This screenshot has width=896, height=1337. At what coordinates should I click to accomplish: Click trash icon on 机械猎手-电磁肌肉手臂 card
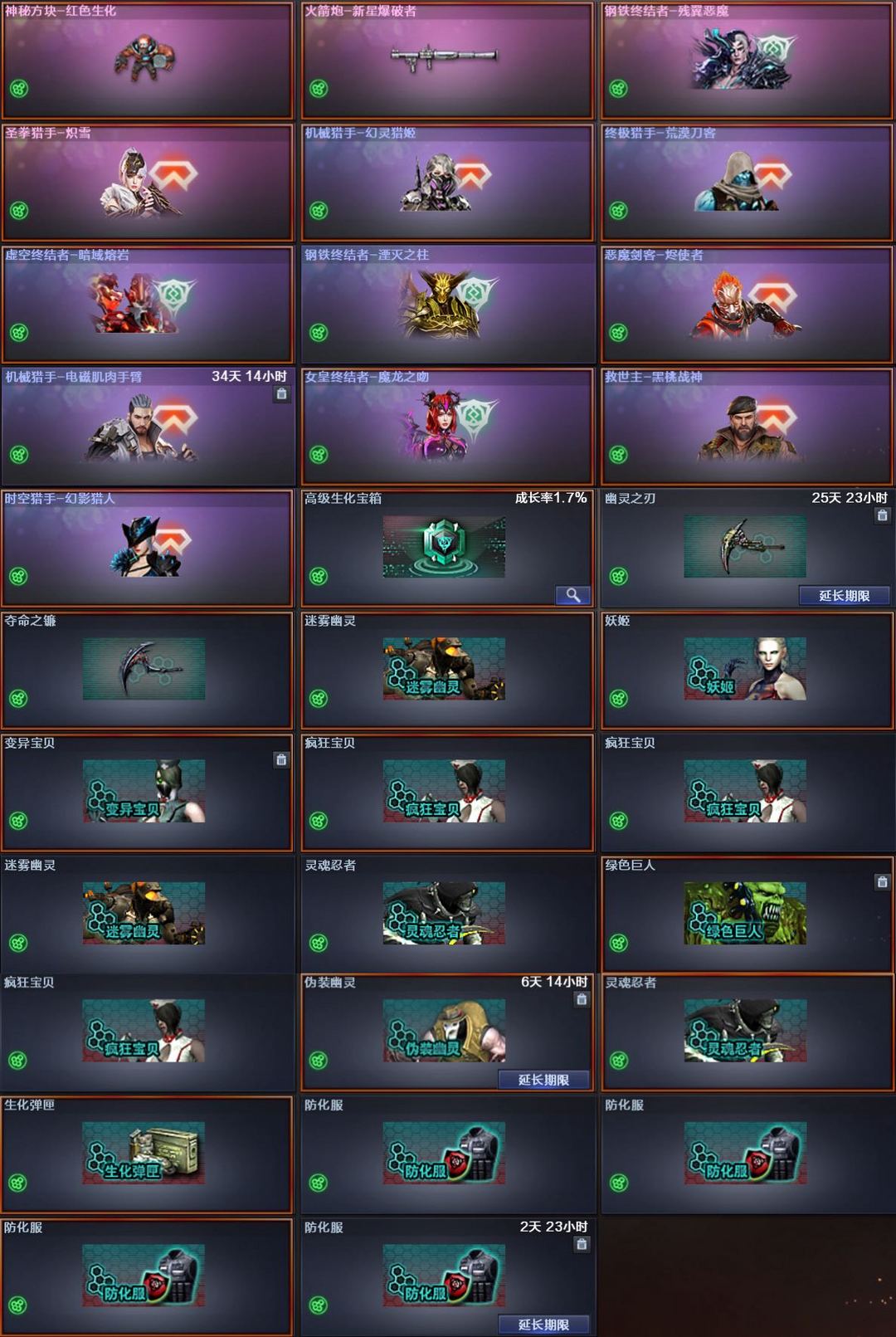tap(282, 394)
